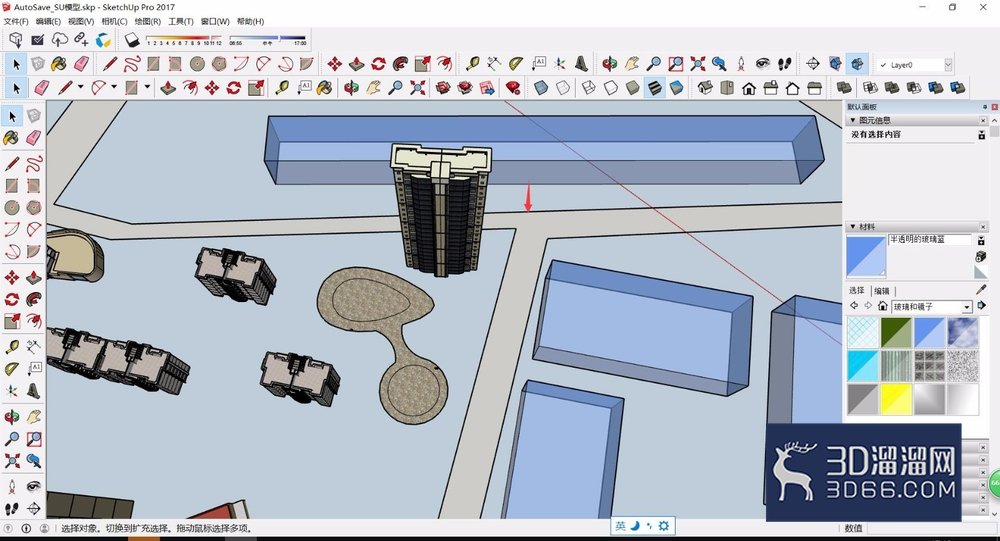Edit the material name field 半透明的玻璃蓝
Screen dimensions: 1000x541
[x=929, y=239]
